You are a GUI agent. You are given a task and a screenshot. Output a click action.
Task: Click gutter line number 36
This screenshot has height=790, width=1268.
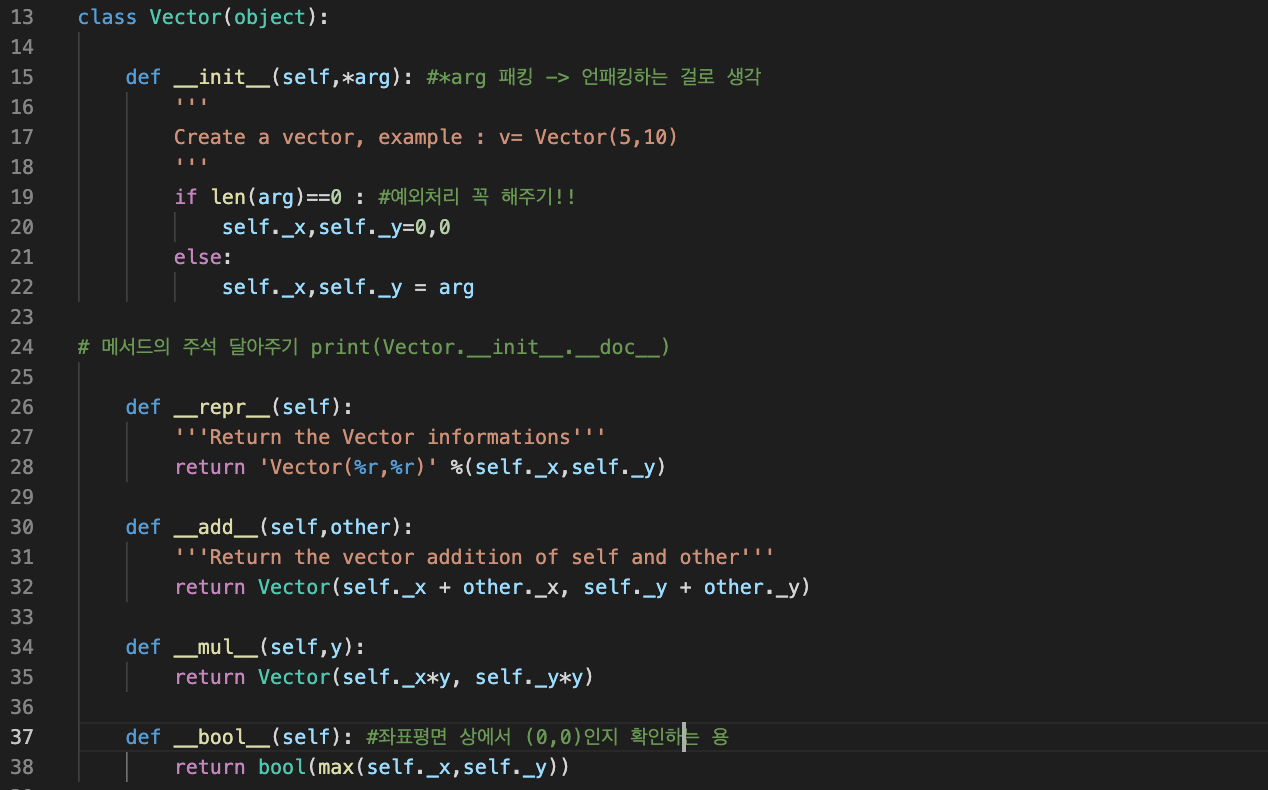(x=22, y=707)
